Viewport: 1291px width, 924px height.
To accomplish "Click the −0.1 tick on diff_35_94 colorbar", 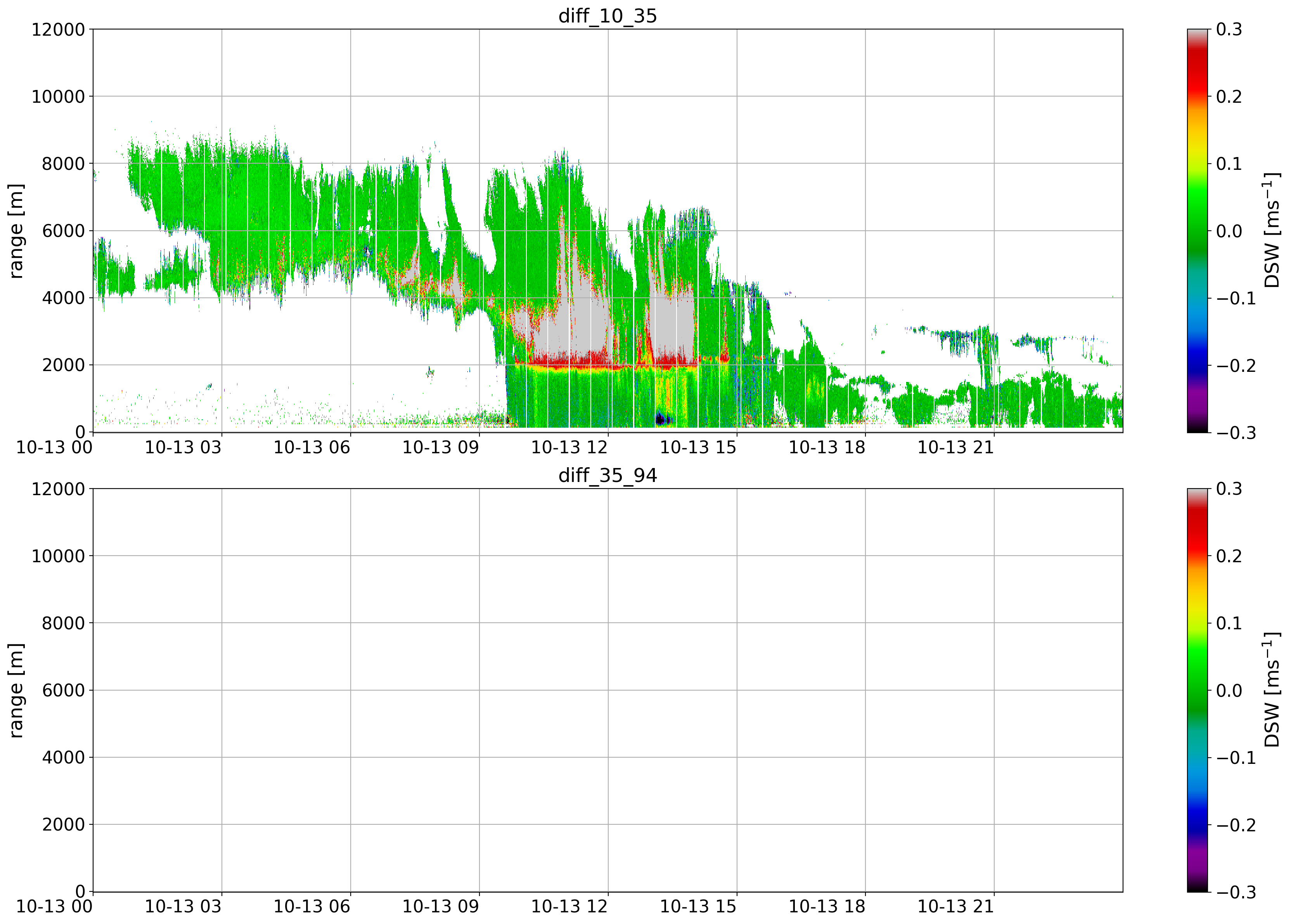I will click(1236, 757).
